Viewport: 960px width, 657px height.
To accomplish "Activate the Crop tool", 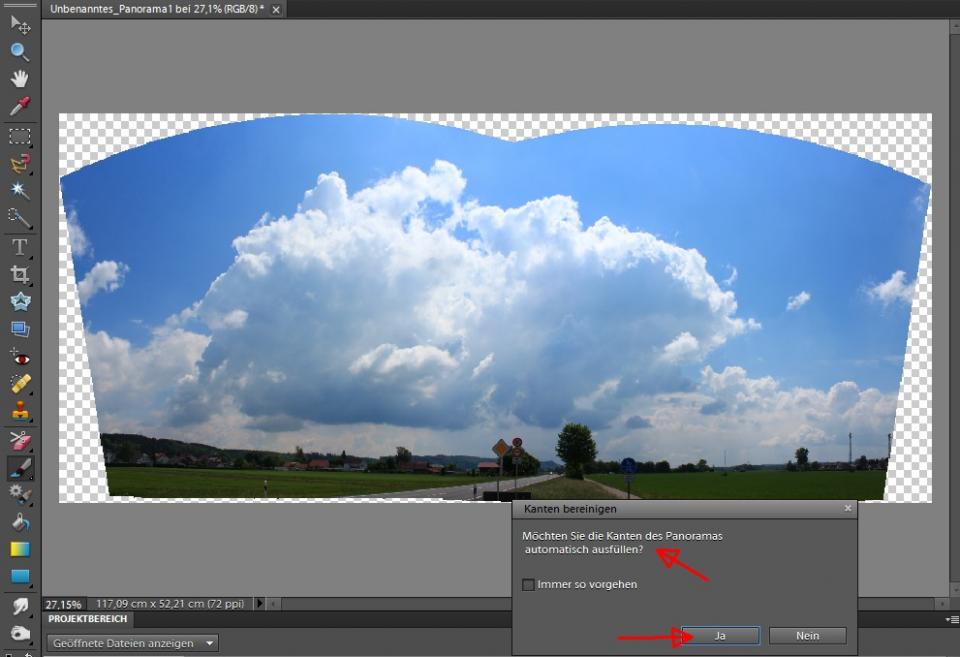I will click(19, 274).
